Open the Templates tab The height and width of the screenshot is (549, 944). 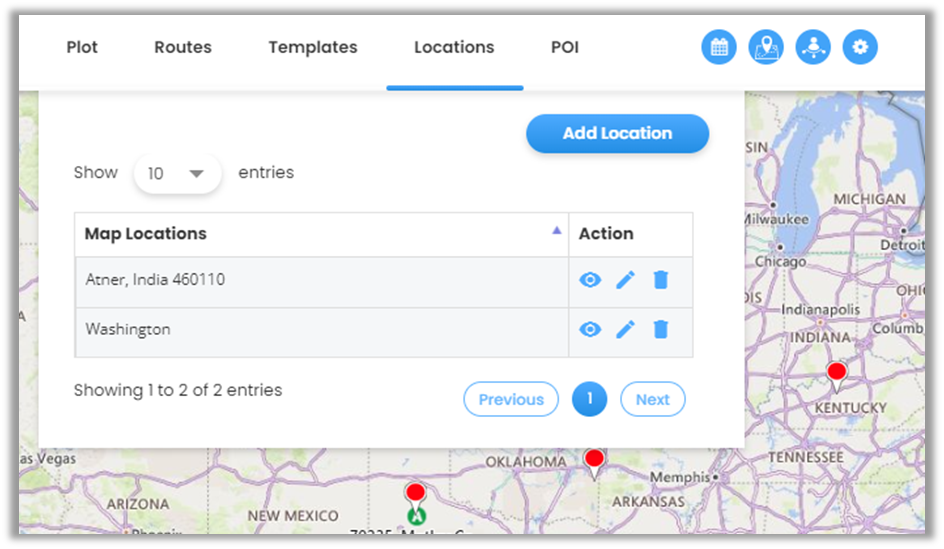(x=313, y=47)
